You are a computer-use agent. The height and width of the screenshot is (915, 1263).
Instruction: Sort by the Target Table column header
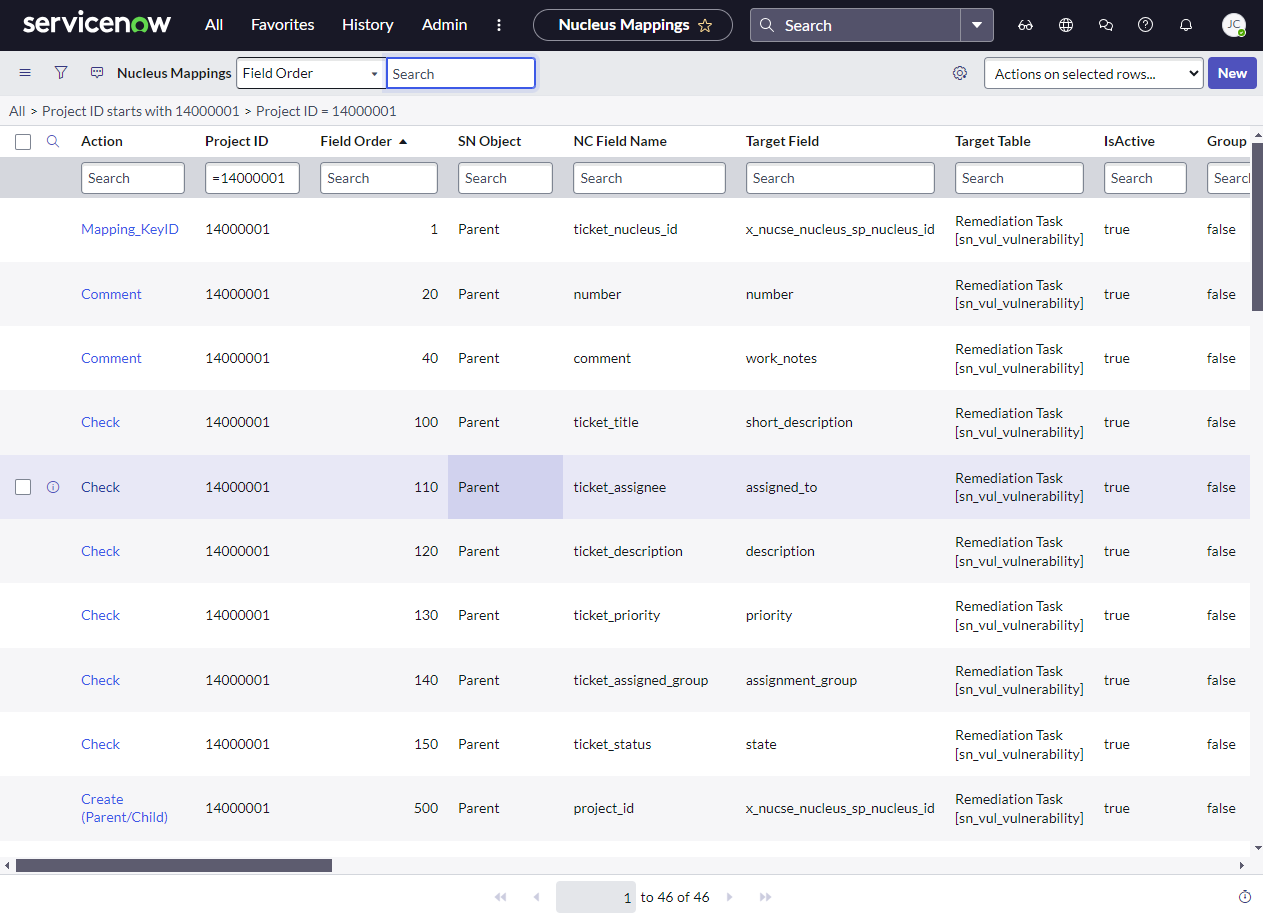pos(993,141)
